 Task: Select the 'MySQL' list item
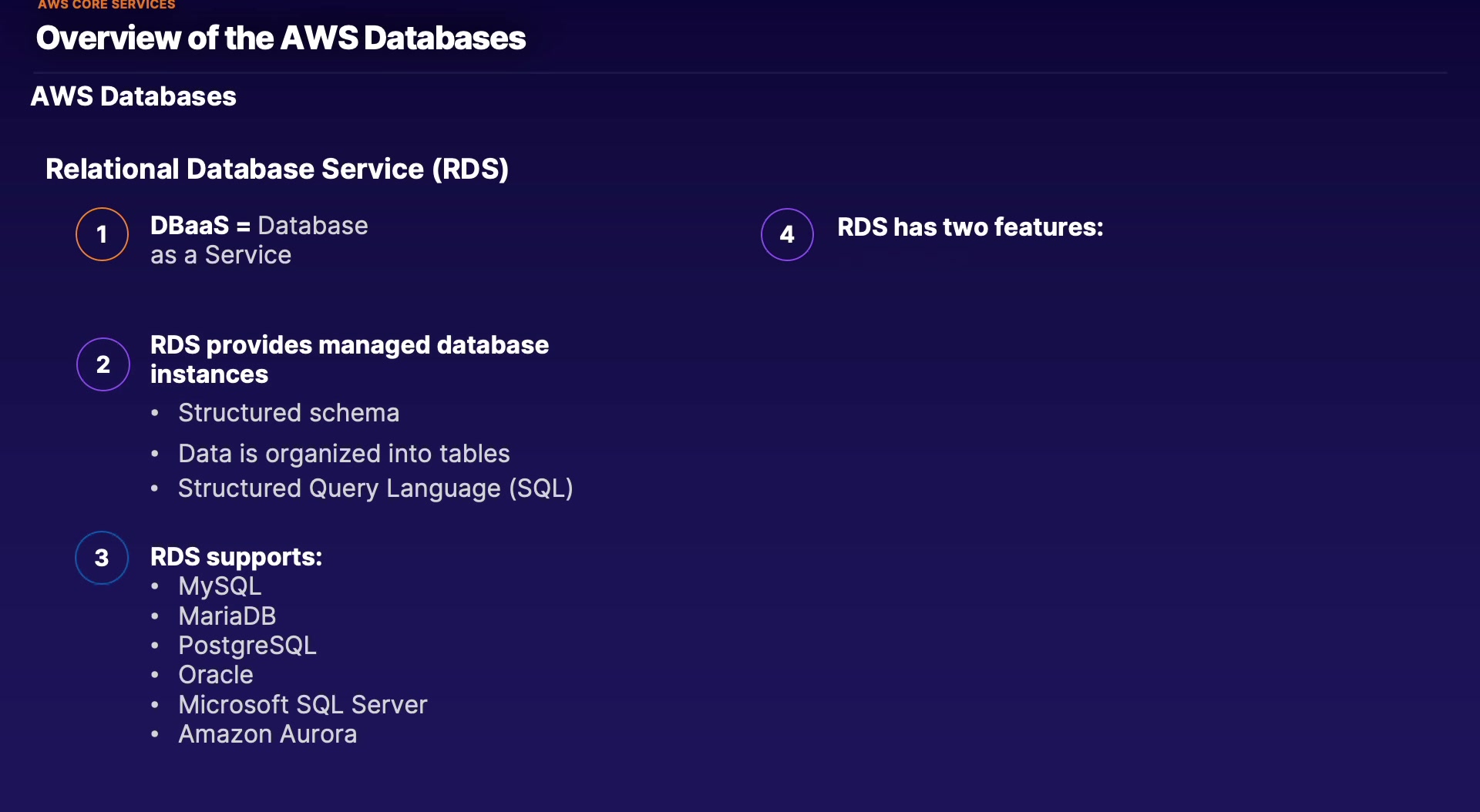(x=220, y=586)
